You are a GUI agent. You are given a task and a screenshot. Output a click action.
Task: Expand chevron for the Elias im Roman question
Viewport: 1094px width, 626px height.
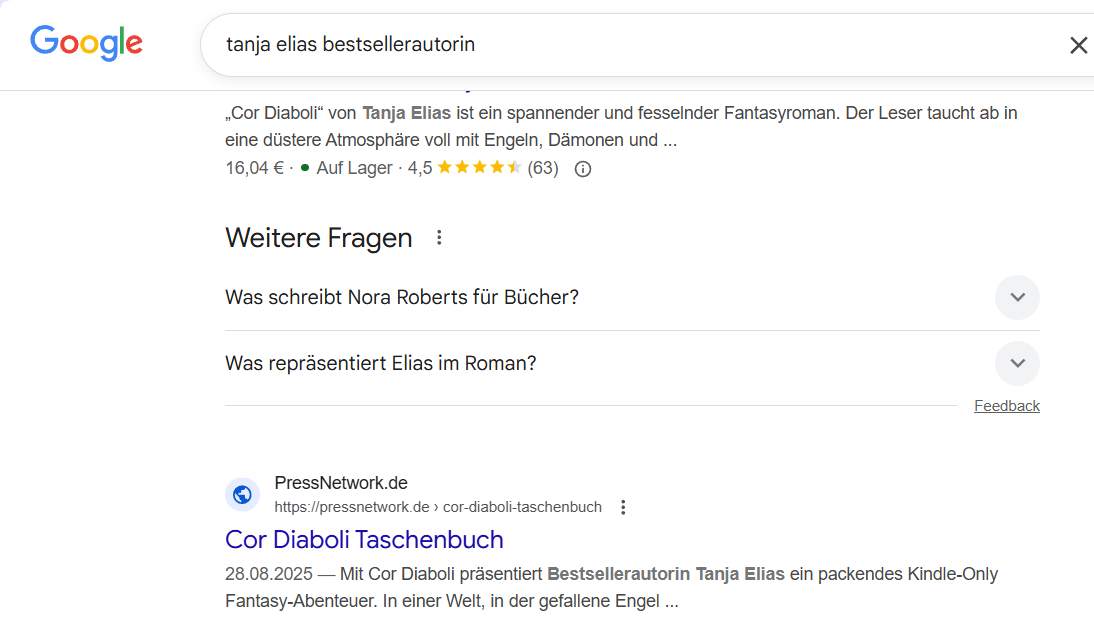coord(1017,364)
